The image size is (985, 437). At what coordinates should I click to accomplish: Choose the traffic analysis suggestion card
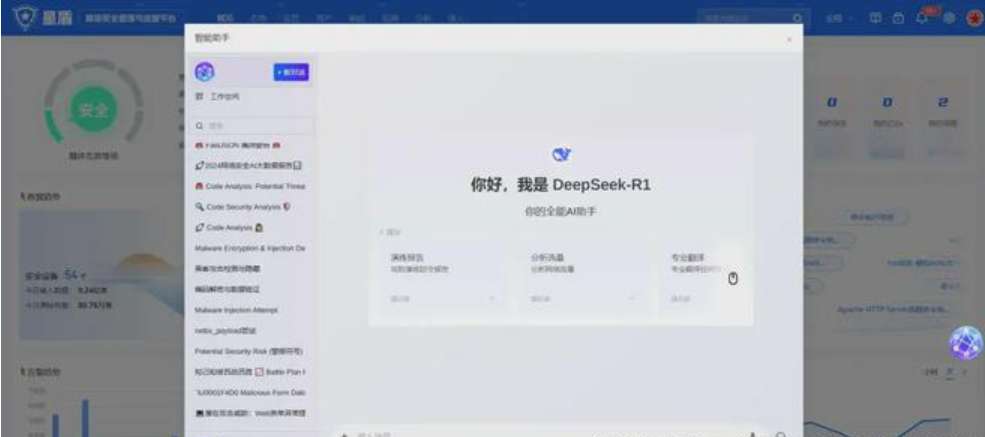tap(584, 276)
